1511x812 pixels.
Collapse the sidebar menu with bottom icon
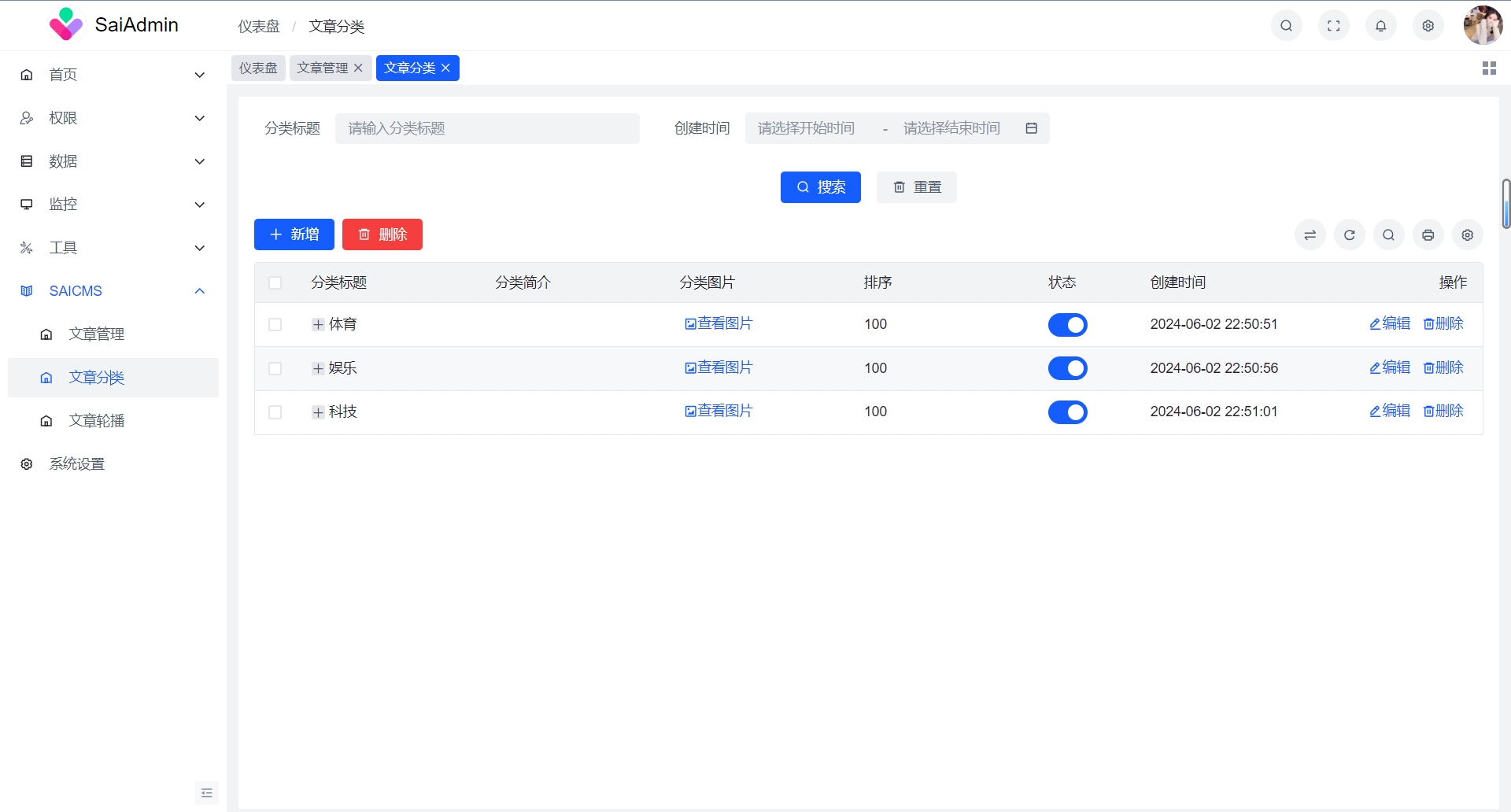click(x=206, y=793)
